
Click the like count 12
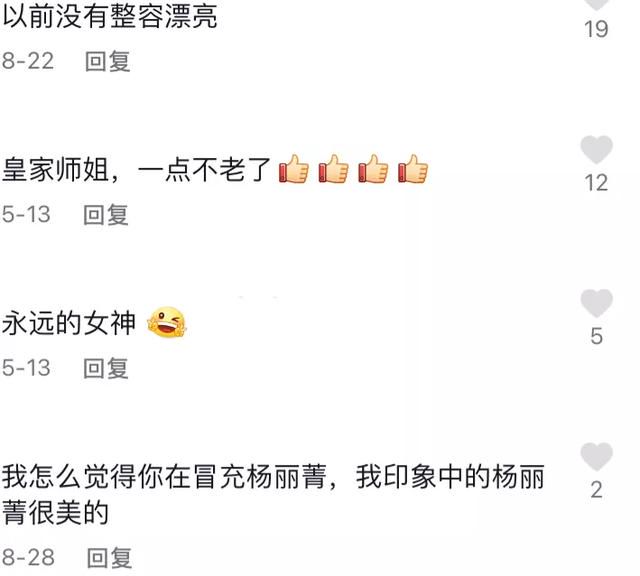596,183
